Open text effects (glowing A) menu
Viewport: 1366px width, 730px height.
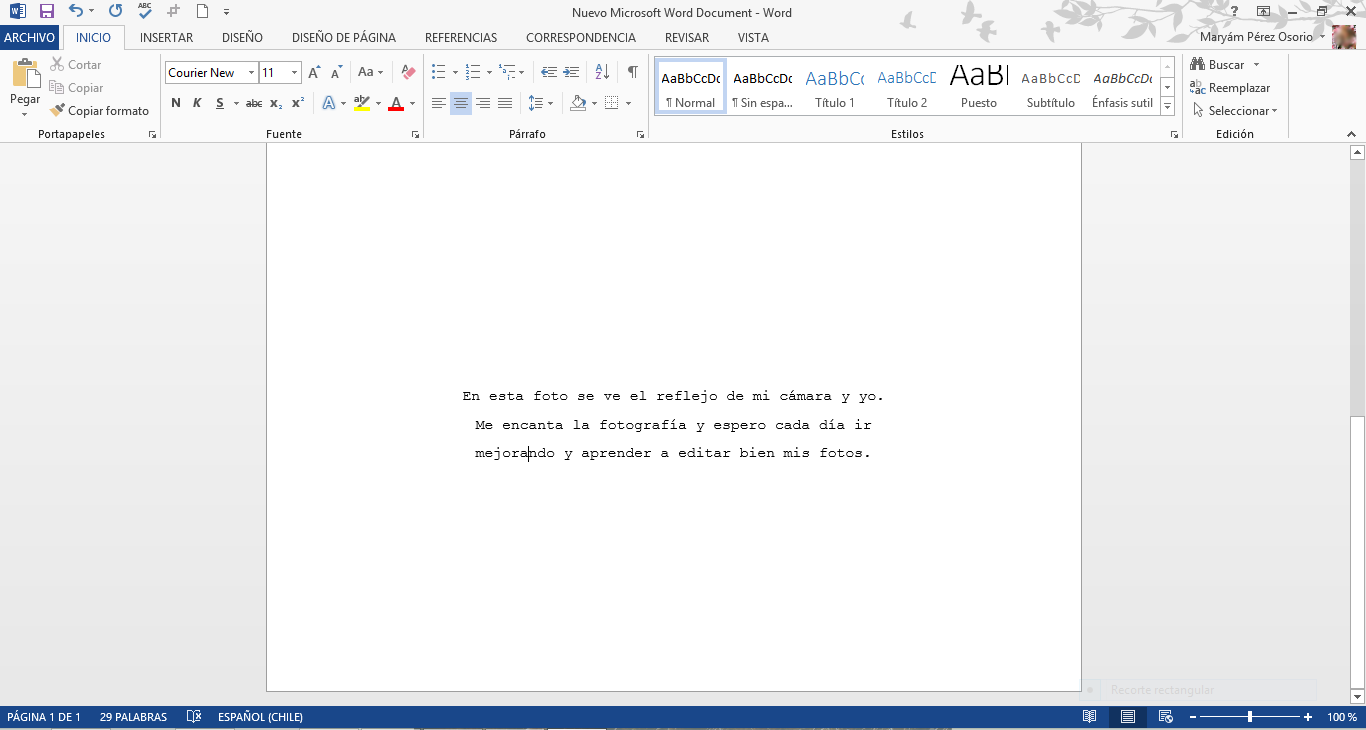coord(329,103)
